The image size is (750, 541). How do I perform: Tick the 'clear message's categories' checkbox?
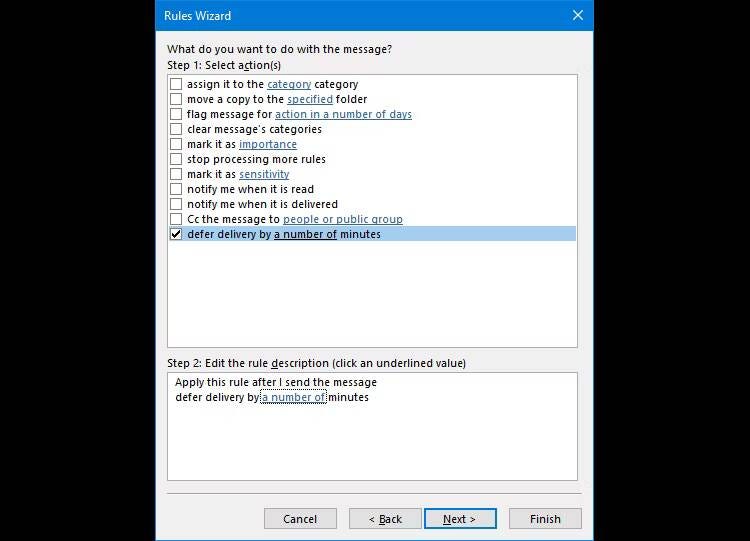click(176, 129)
